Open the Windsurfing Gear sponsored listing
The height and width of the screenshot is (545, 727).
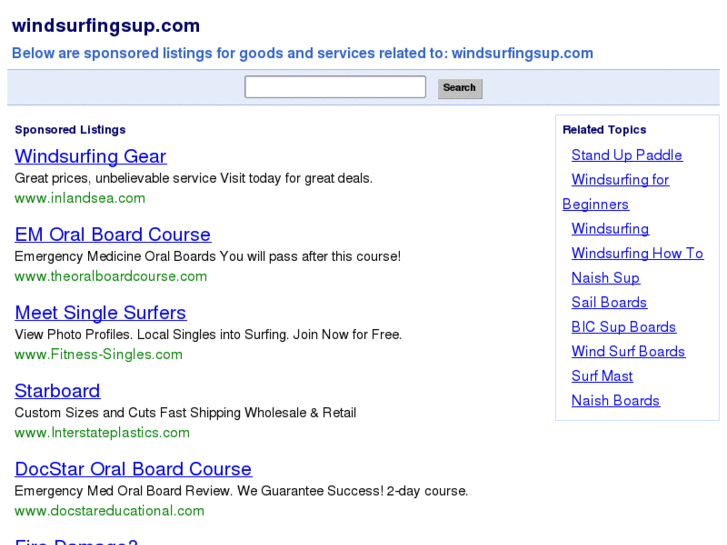pos(90,156)
